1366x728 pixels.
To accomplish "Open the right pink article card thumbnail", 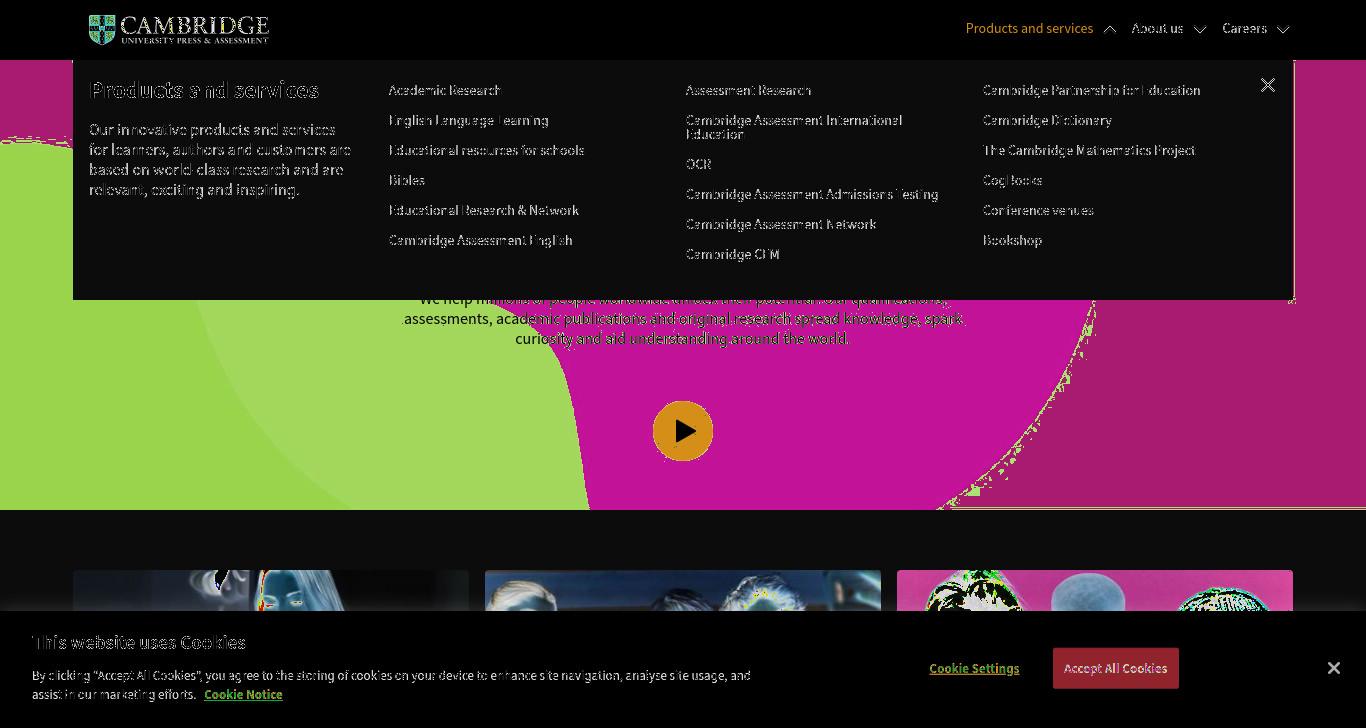I will click(1095, 591).
